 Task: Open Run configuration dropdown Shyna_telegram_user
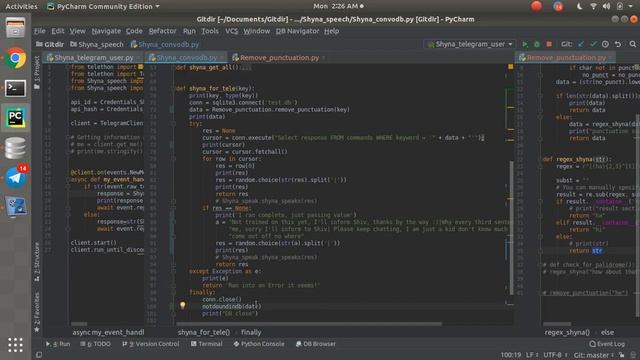[470, 44]
